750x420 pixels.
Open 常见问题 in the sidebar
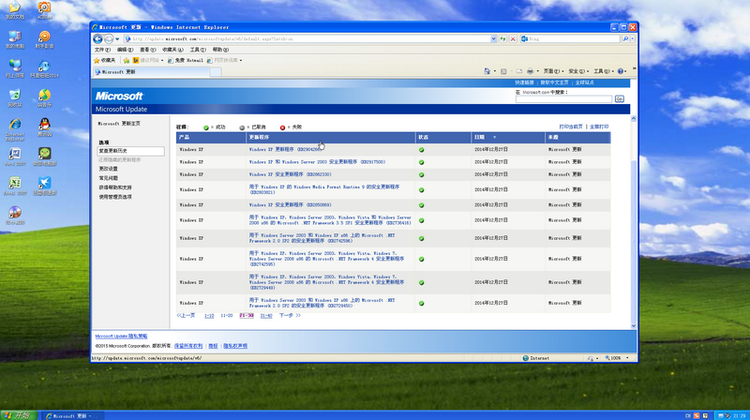click(x=108, y=178)
